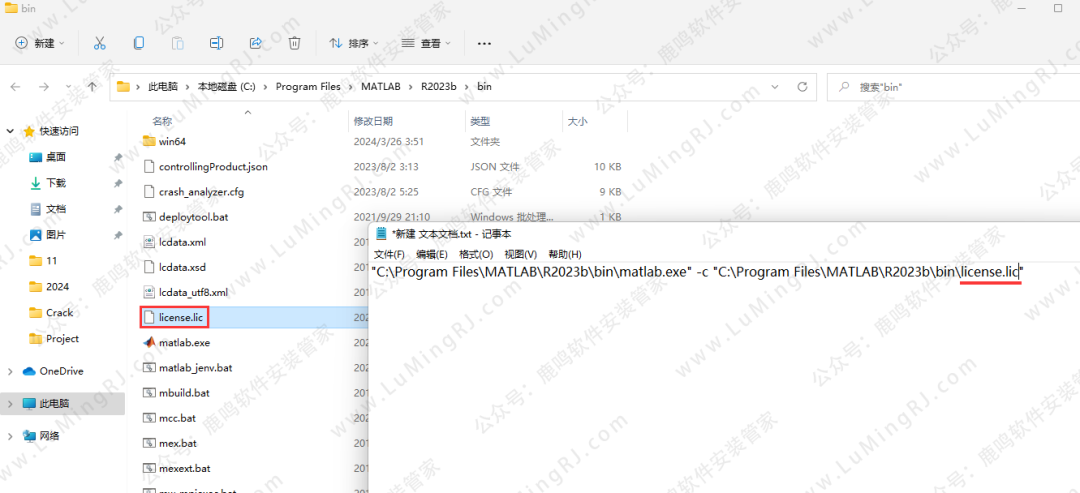The image size is (1080, 493).
Task: Click the 名称 column header
Action: (162, 121)
